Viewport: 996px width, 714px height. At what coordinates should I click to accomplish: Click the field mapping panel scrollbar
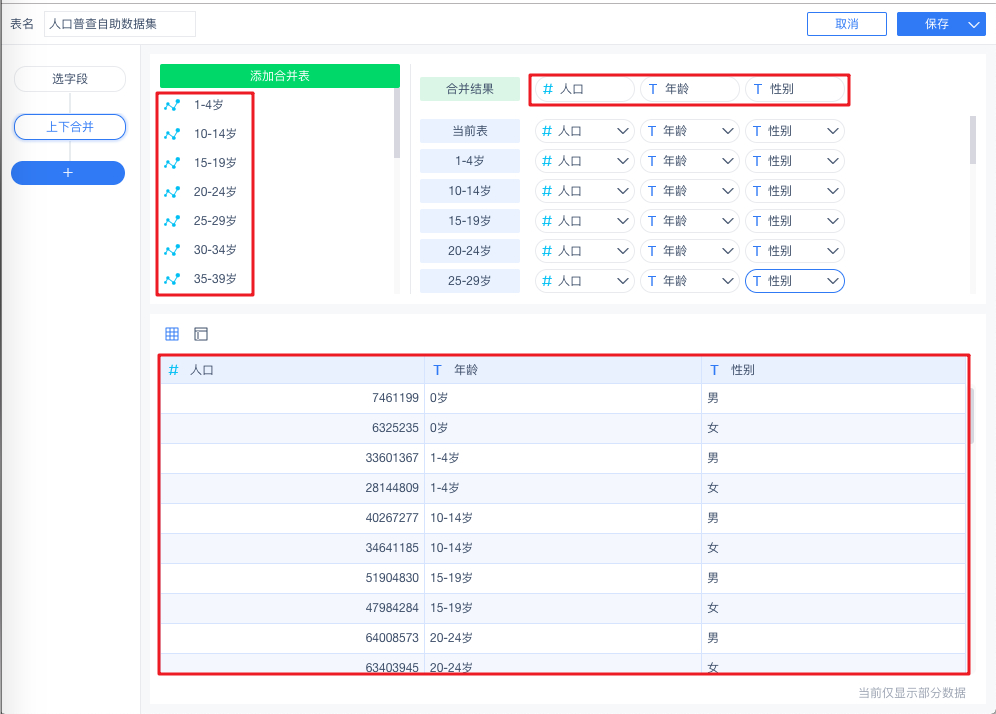(x=972, y=140)
